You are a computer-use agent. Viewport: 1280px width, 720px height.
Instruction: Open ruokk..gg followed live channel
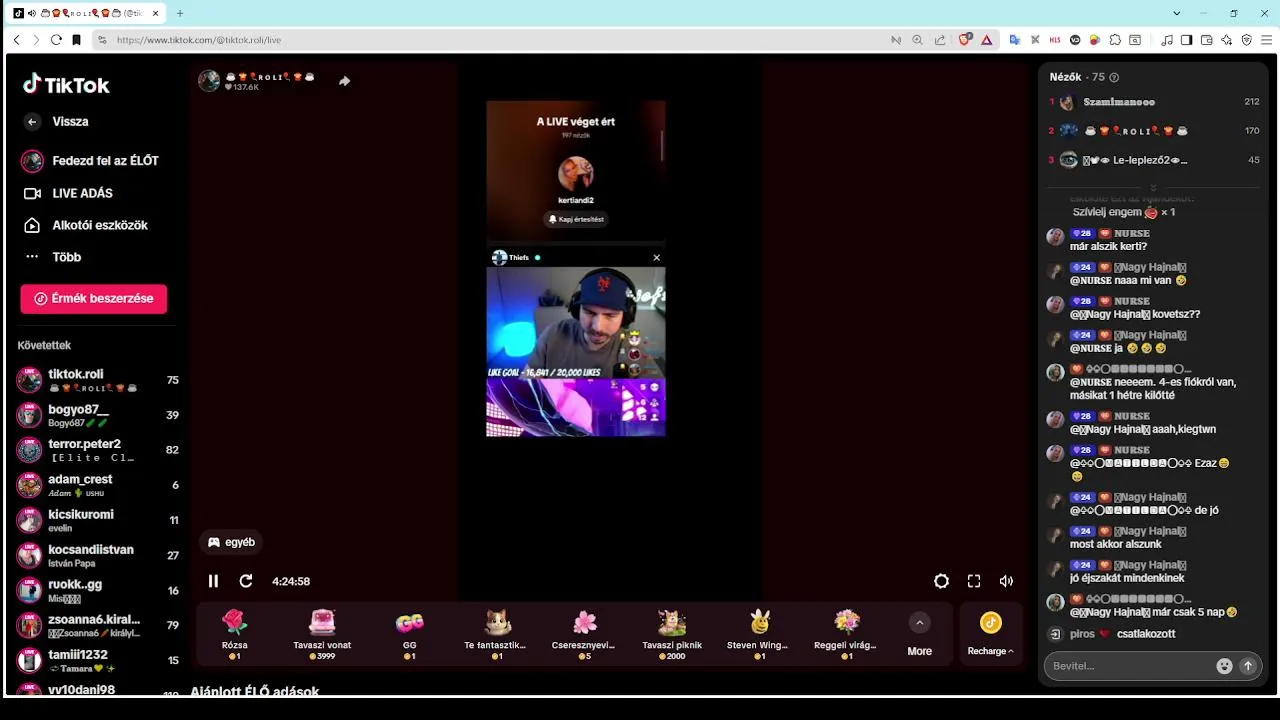[97, 590]
